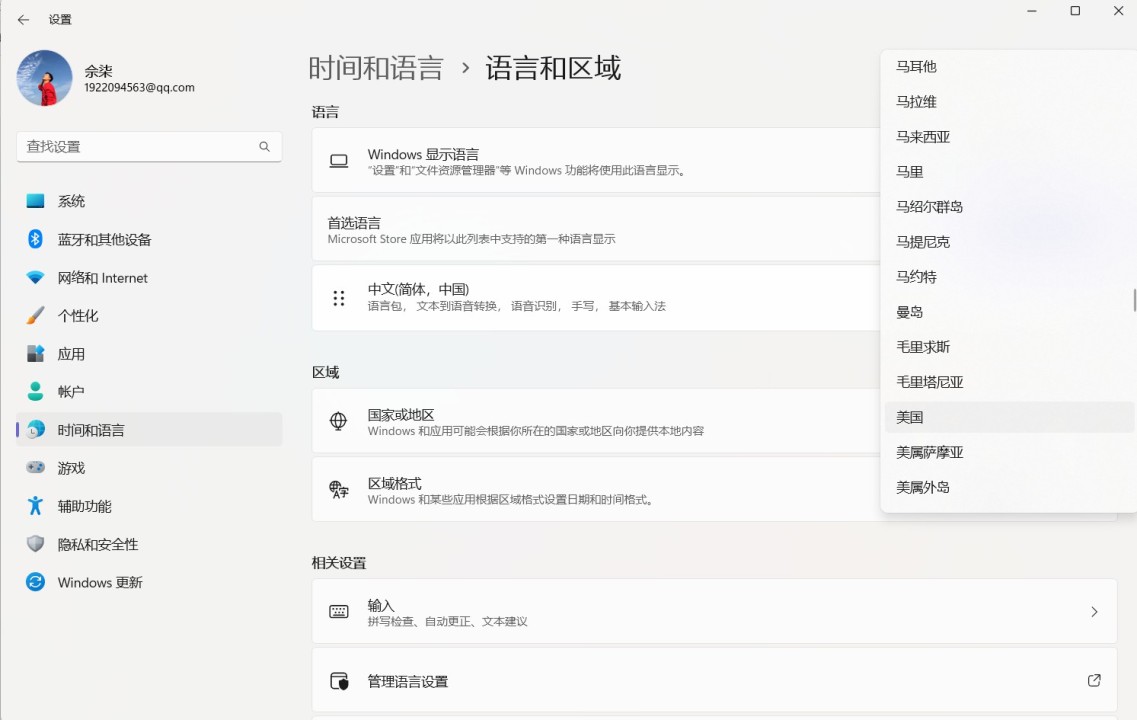Select 马拉维 in the country list

(1008, 102)
